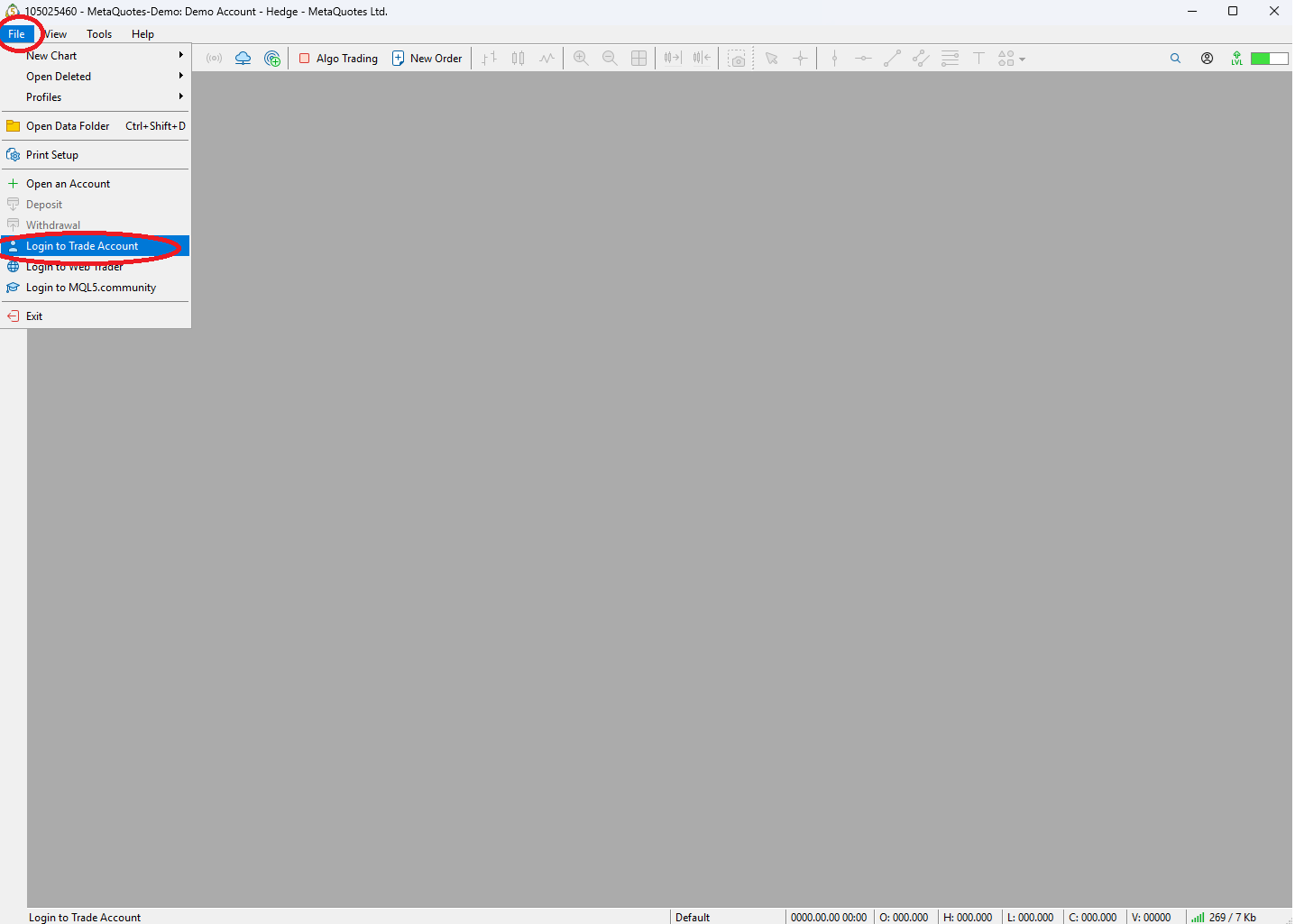Viewport: 1295px width, 924px height.
Task: Maximize the MetaTrader window
Action: 1233,12
